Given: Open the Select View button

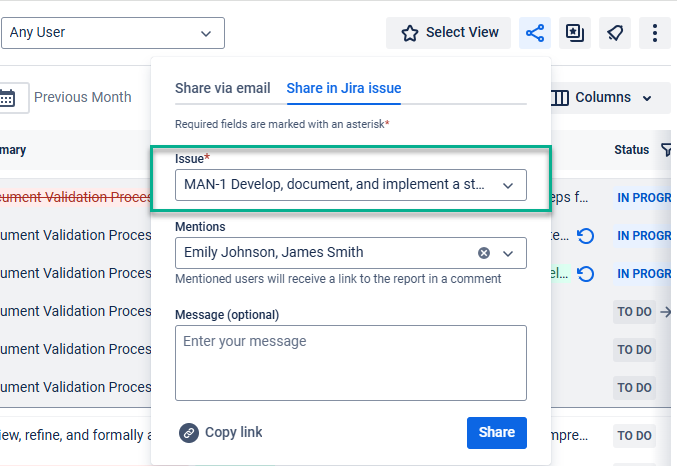Looking at the screenshot, I should 449,33.
